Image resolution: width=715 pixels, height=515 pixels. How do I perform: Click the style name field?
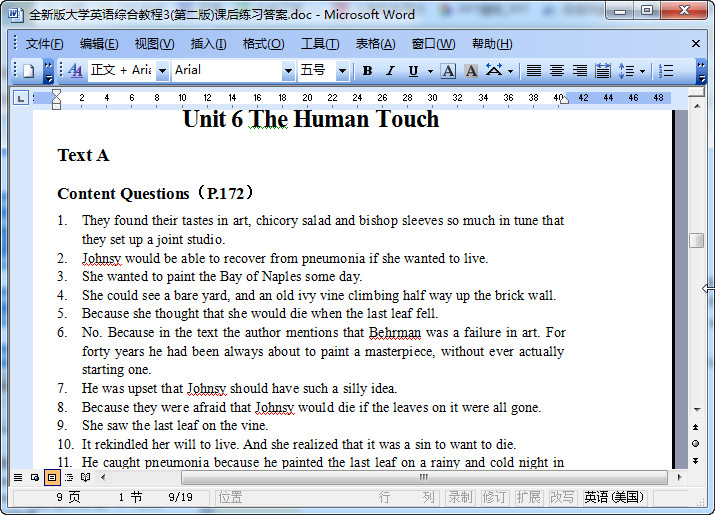122,70
